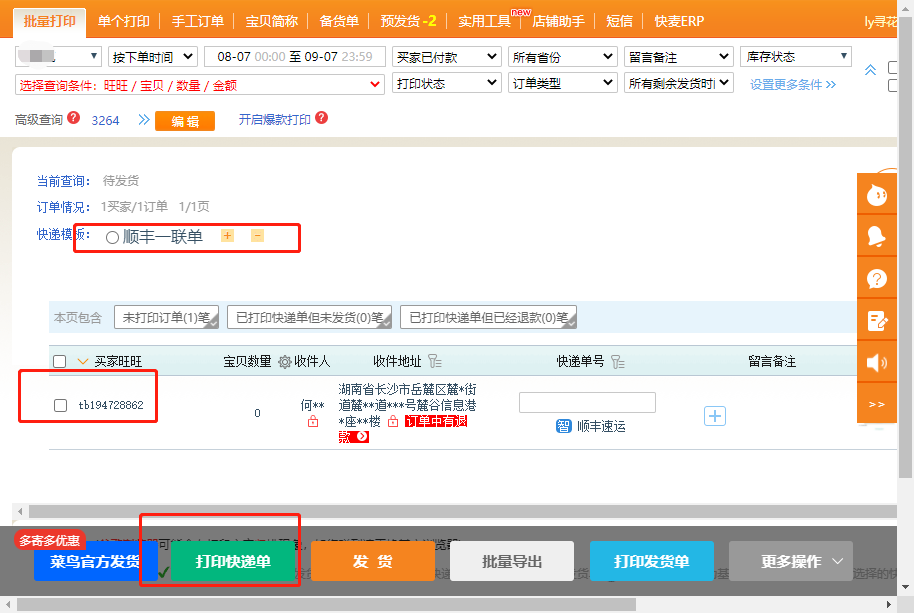Click the 菜鸟官方发货 button

click(95, 561)
